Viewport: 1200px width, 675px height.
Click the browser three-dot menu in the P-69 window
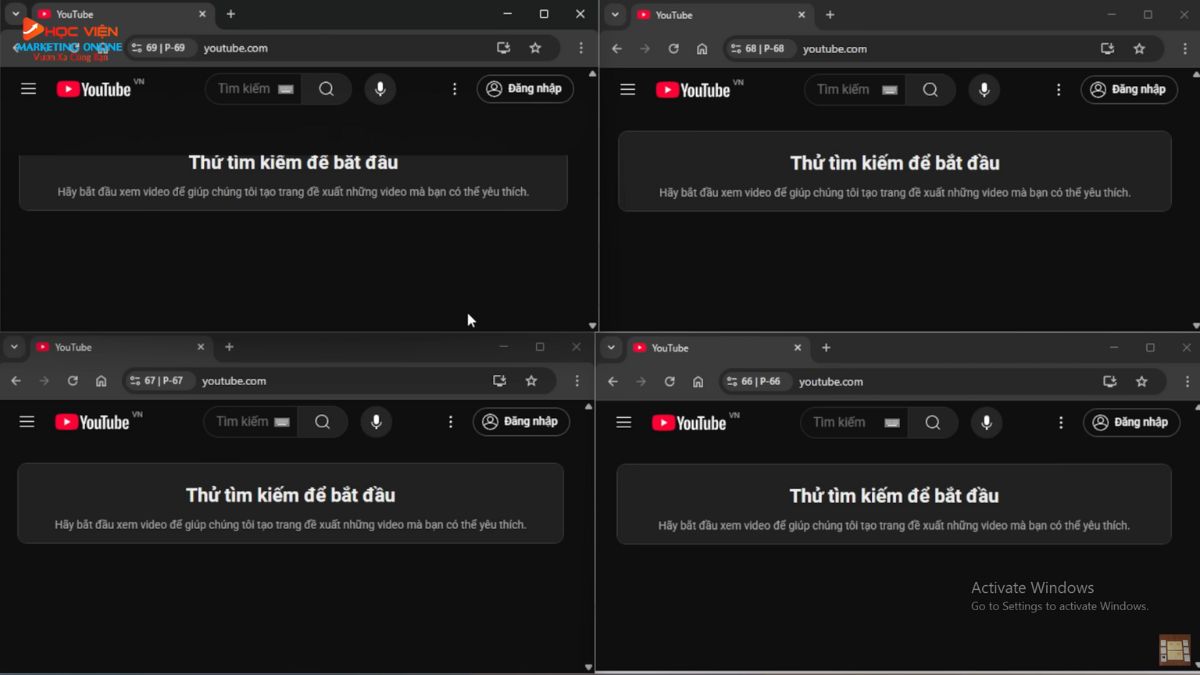point(581,47)
